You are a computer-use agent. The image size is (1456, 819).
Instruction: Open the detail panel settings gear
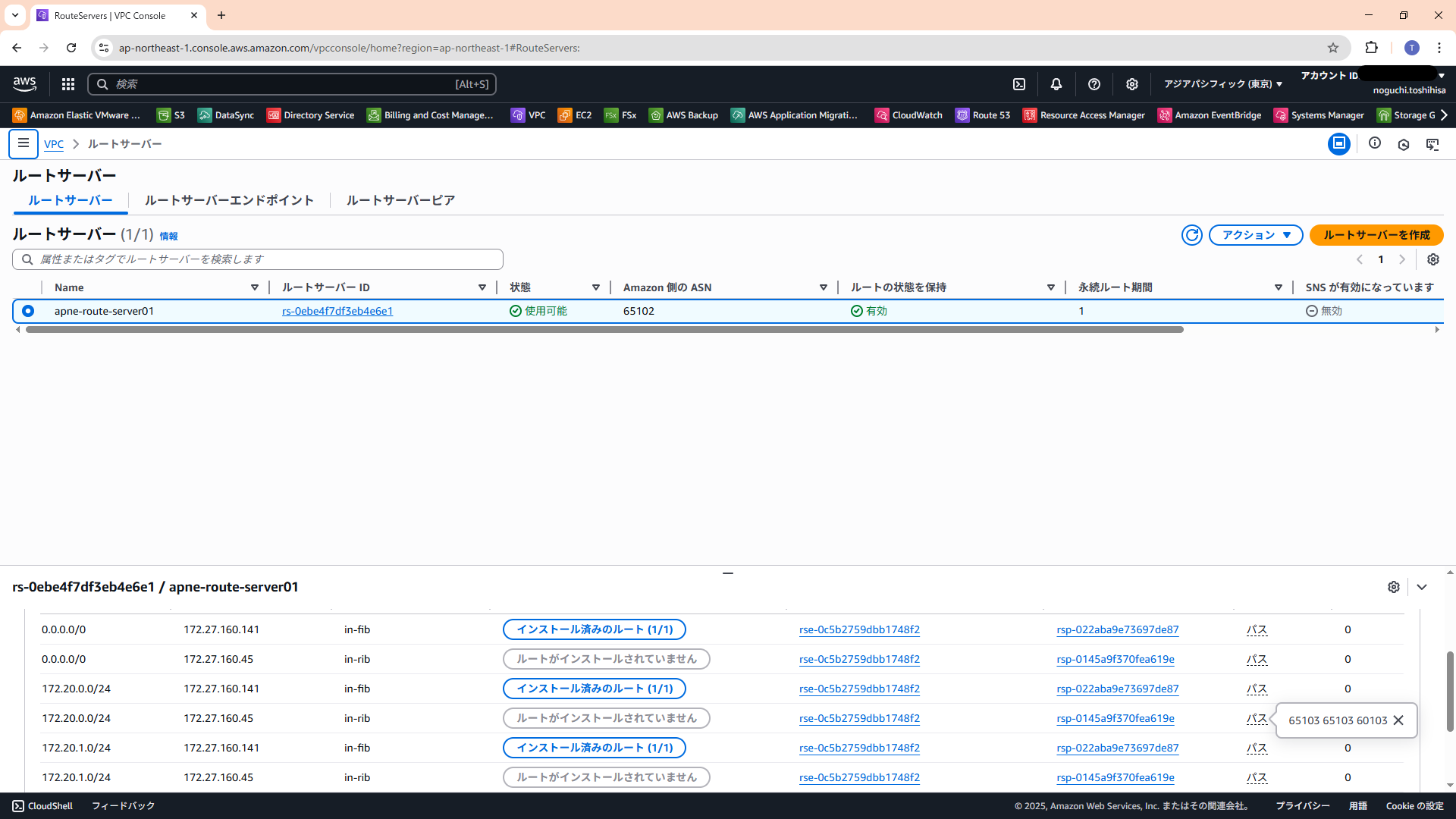coord(1393,587)
